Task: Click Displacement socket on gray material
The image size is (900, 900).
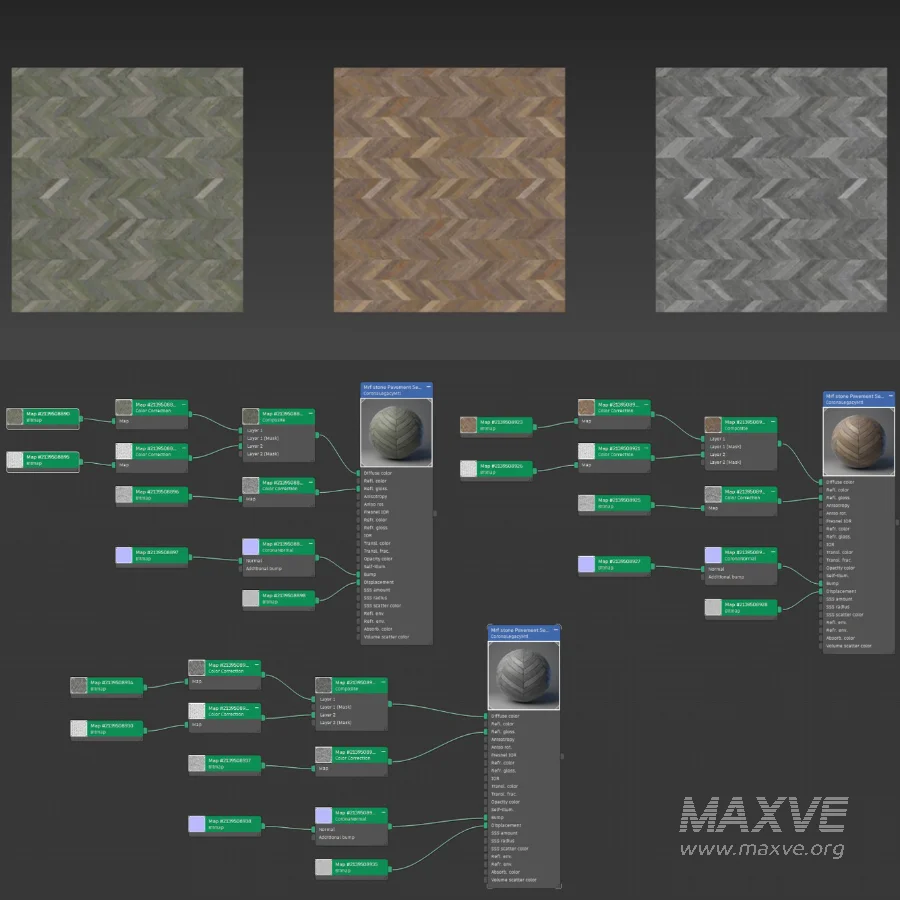Action: [486, 825]
